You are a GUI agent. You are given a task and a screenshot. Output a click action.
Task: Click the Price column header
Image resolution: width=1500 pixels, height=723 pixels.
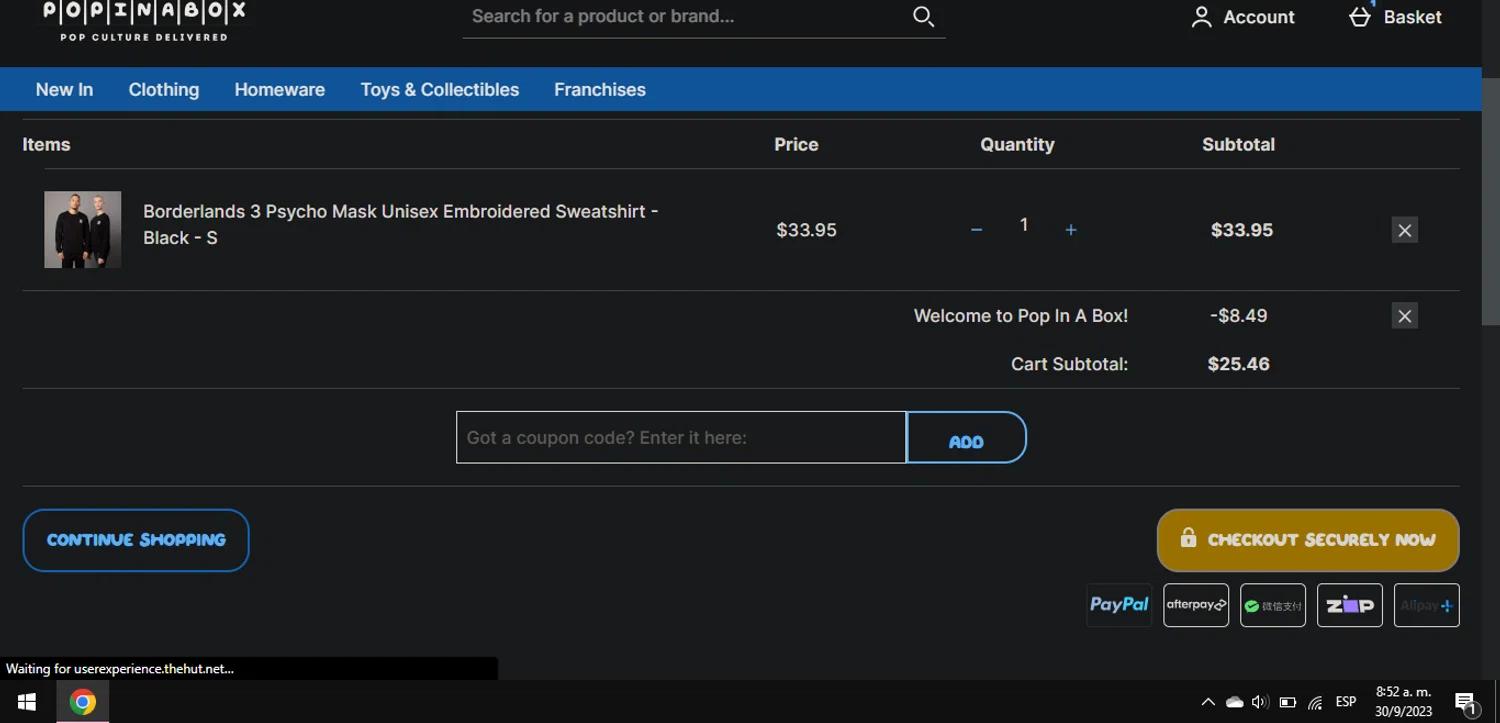click(x=796, y=144)
